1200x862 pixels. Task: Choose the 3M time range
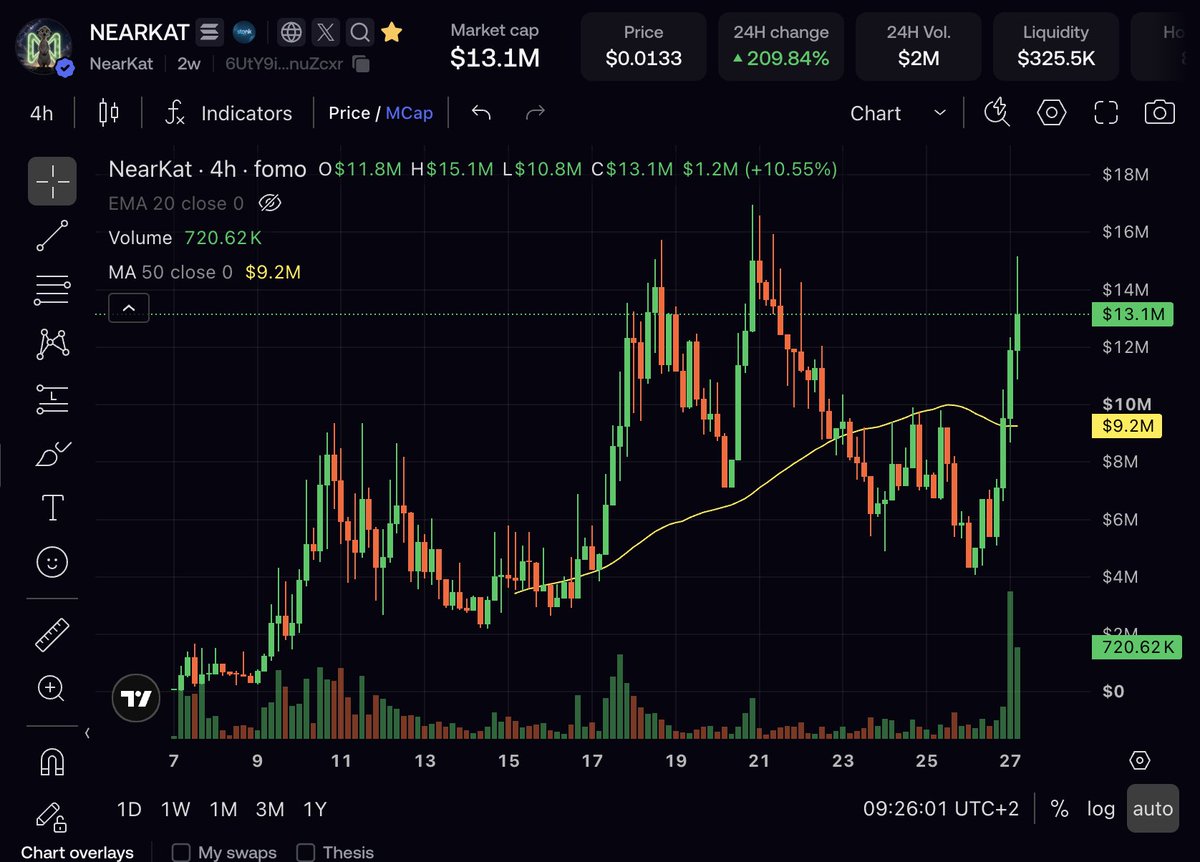click(x=269, y=809)
